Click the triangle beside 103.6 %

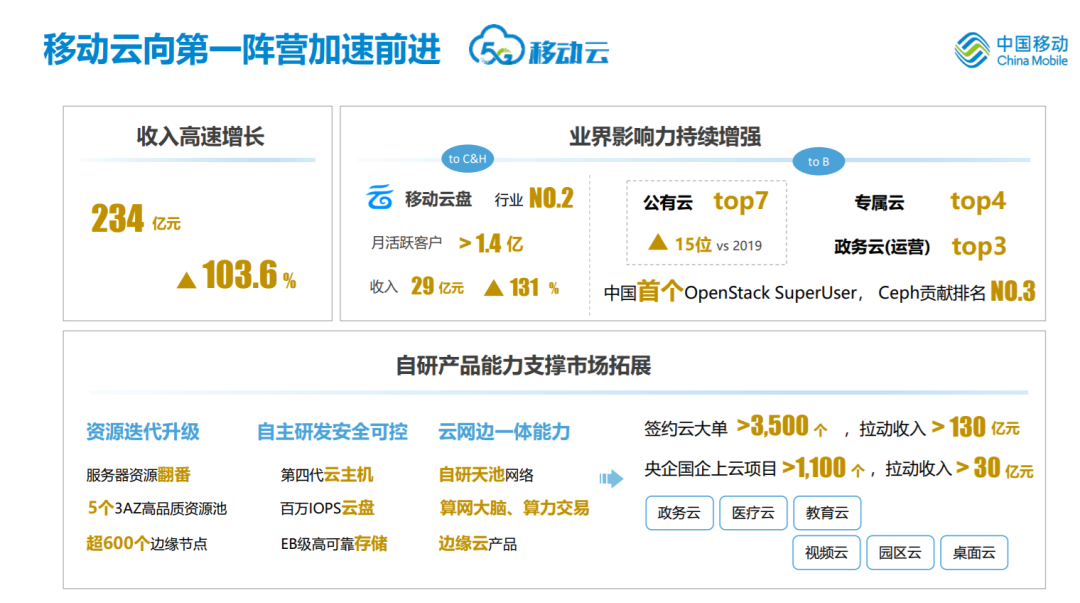pyautogui.click(x=186, y=280)
